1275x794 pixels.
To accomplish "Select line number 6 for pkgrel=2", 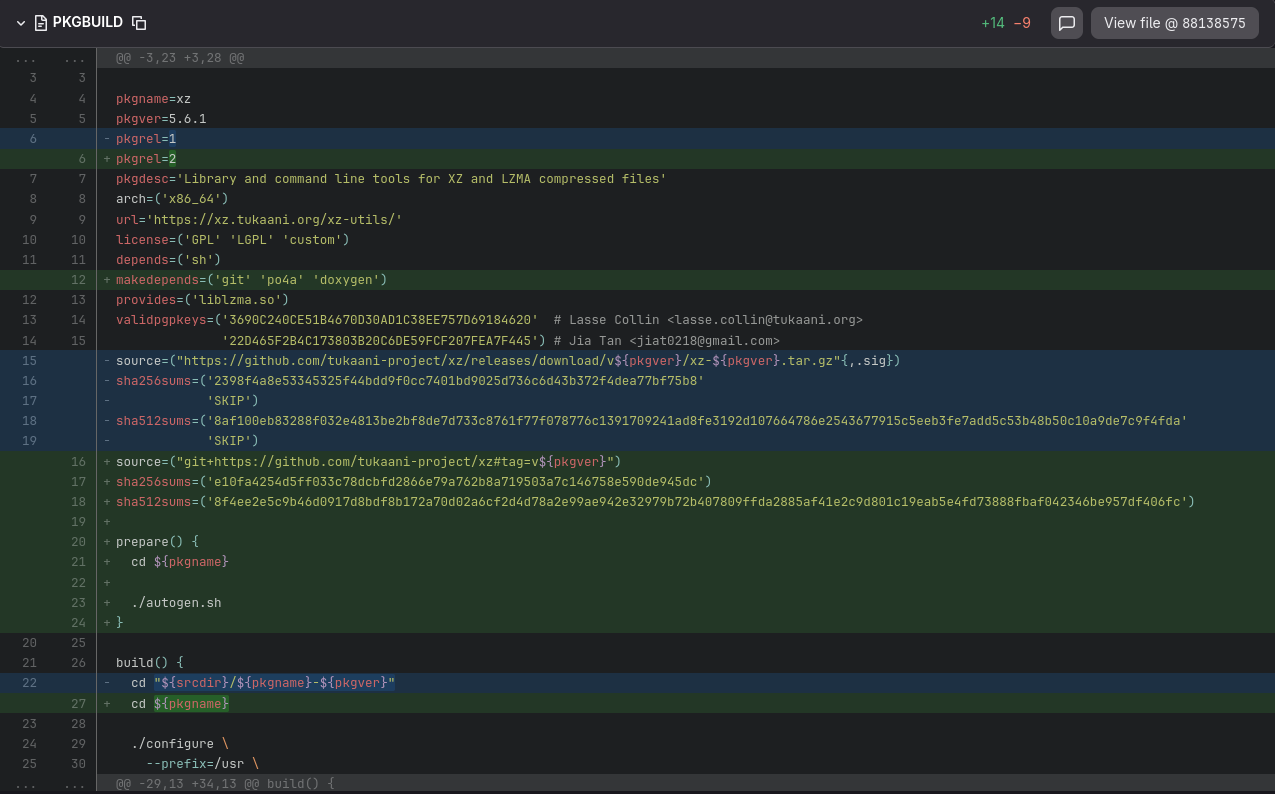I will click(79, 158).
